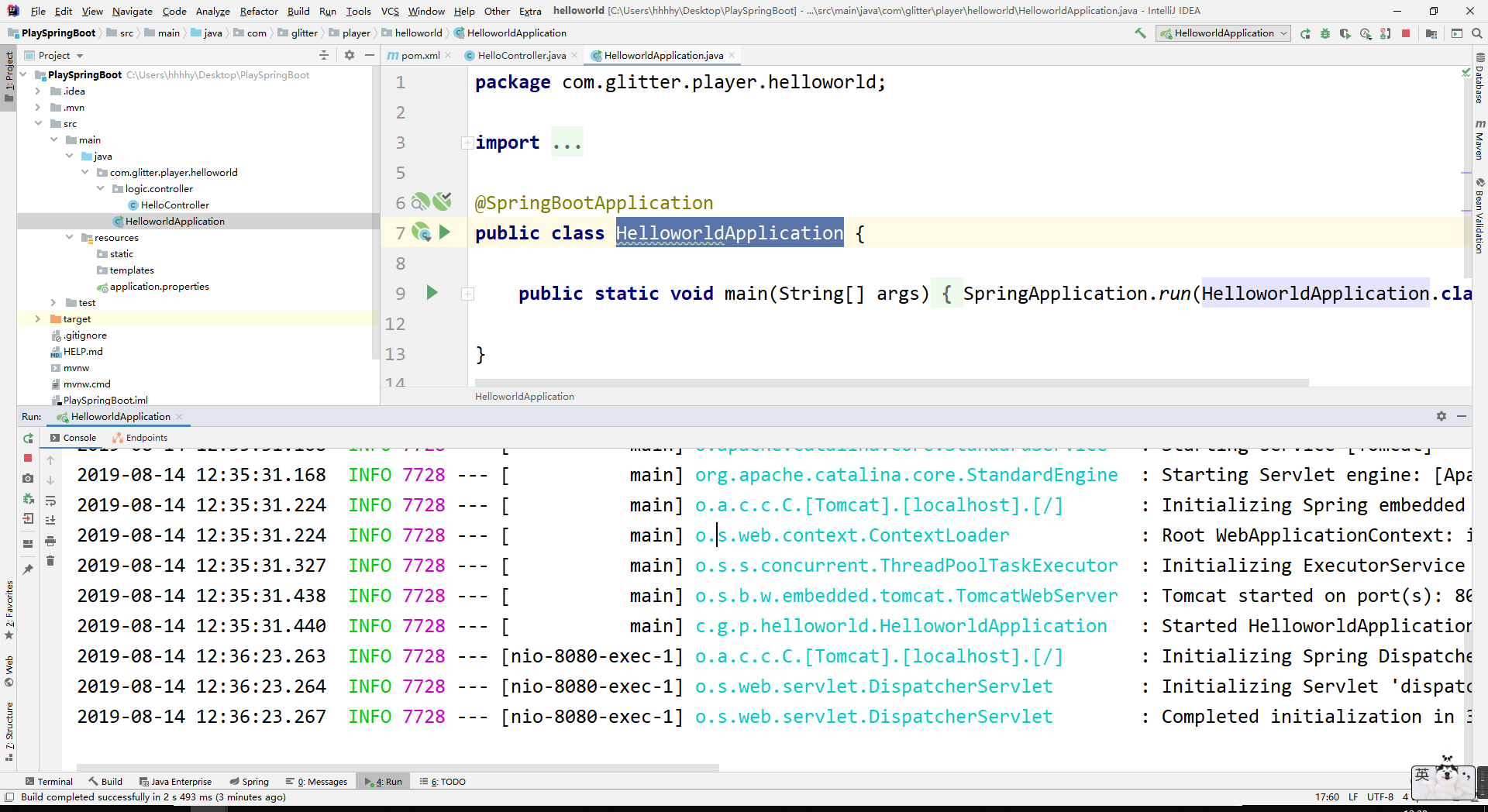This screenshot has height=812, width=1488.
Task: Open the Java Enterprise tool window
Action: coord(175,781)
